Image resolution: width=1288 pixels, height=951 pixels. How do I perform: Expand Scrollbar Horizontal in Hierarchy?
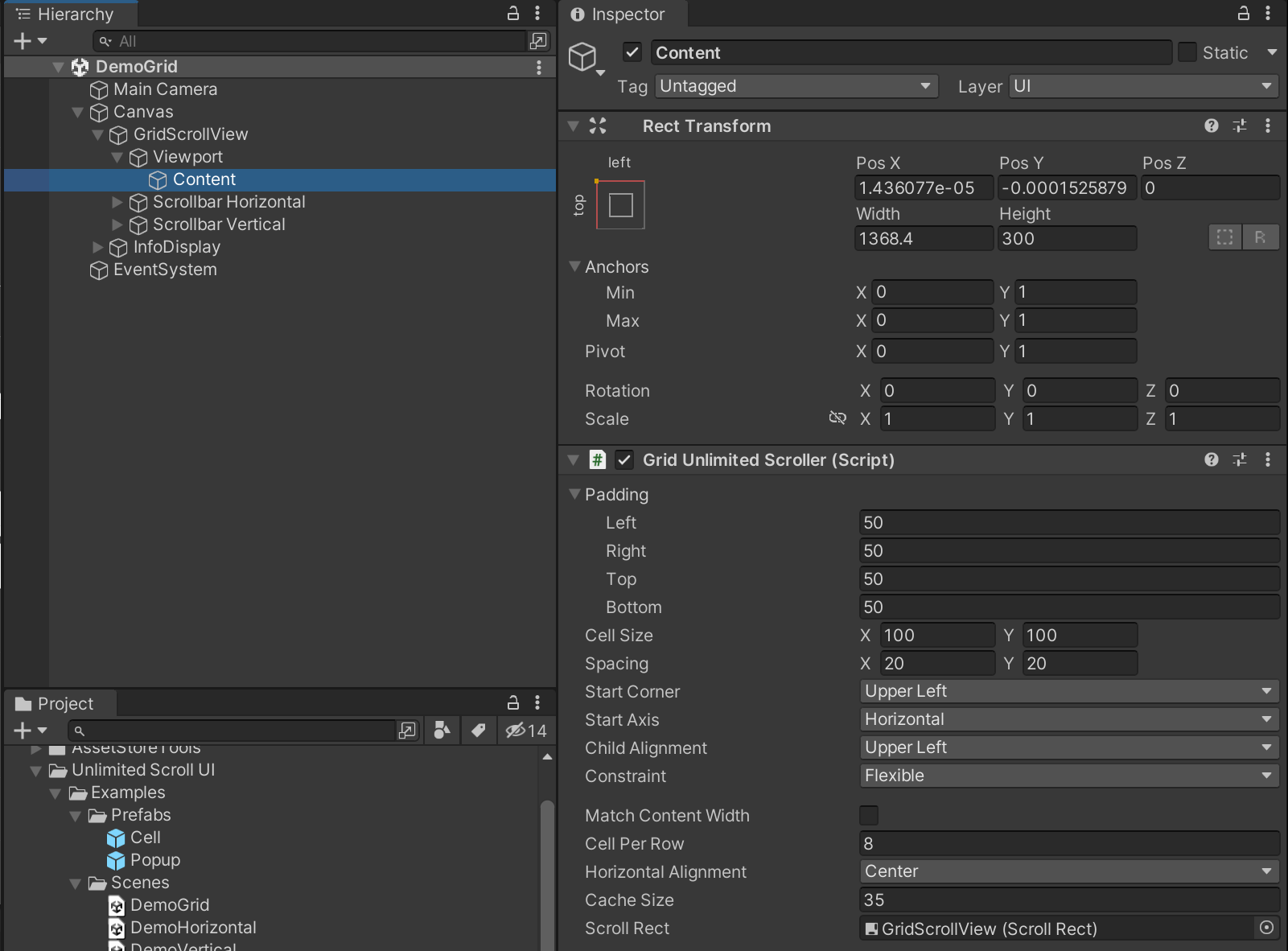click(117, 202)
